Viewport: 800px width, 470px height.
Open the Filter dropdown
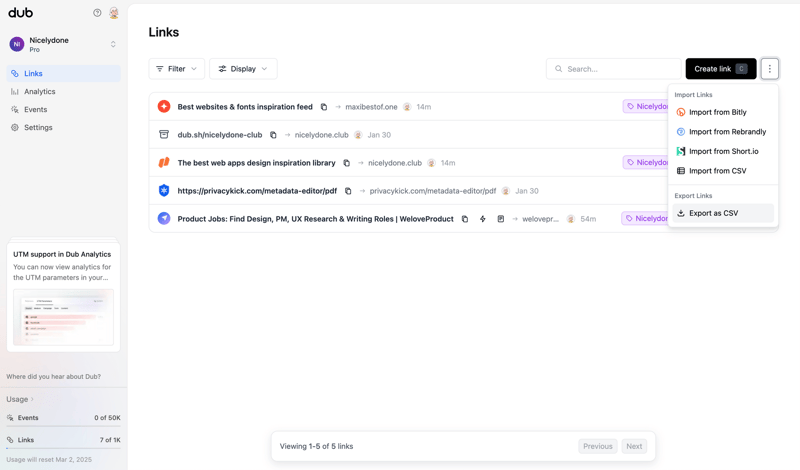coord(177,69)
